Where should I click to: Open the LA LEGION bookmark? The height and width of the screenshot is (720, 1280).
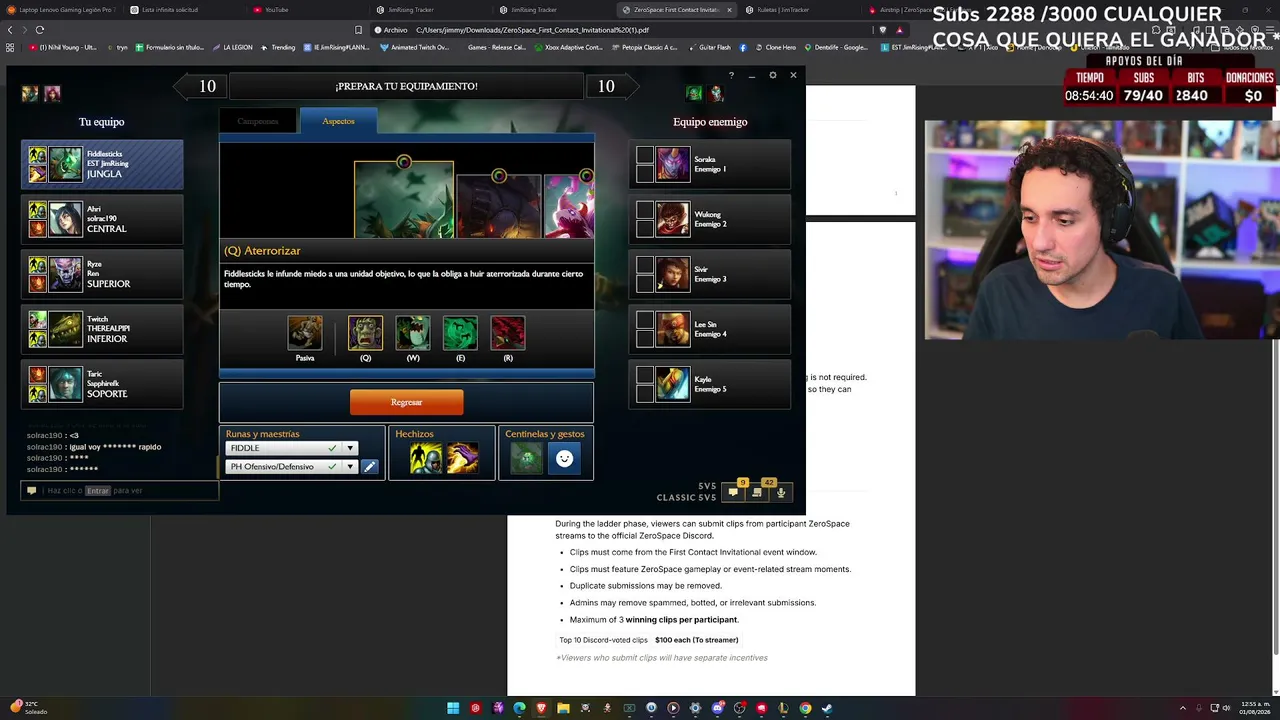(232, 47)
